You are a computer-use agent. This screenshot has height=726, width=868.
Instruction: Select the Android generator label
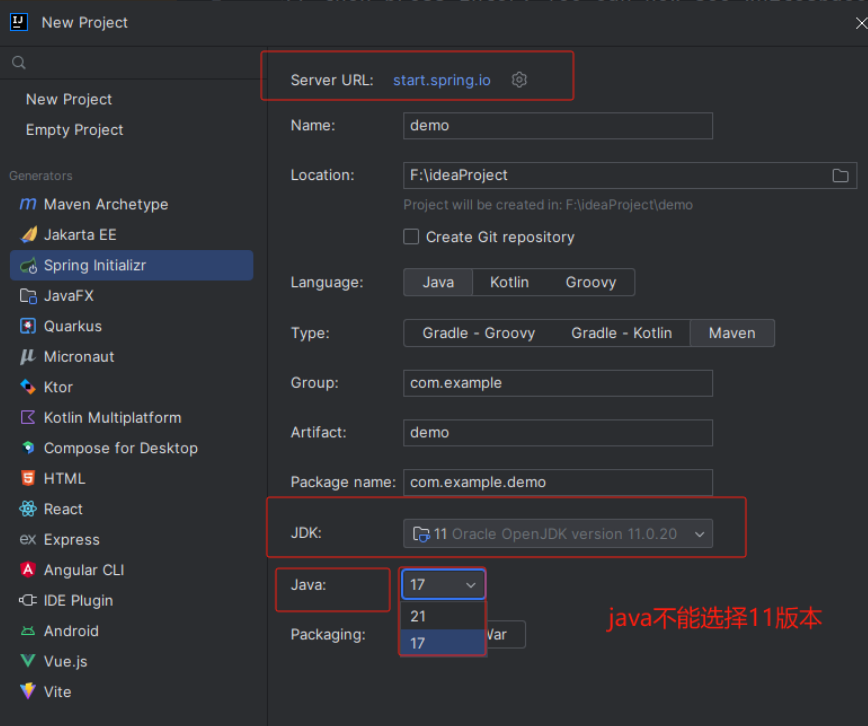(x=71, y=631)
